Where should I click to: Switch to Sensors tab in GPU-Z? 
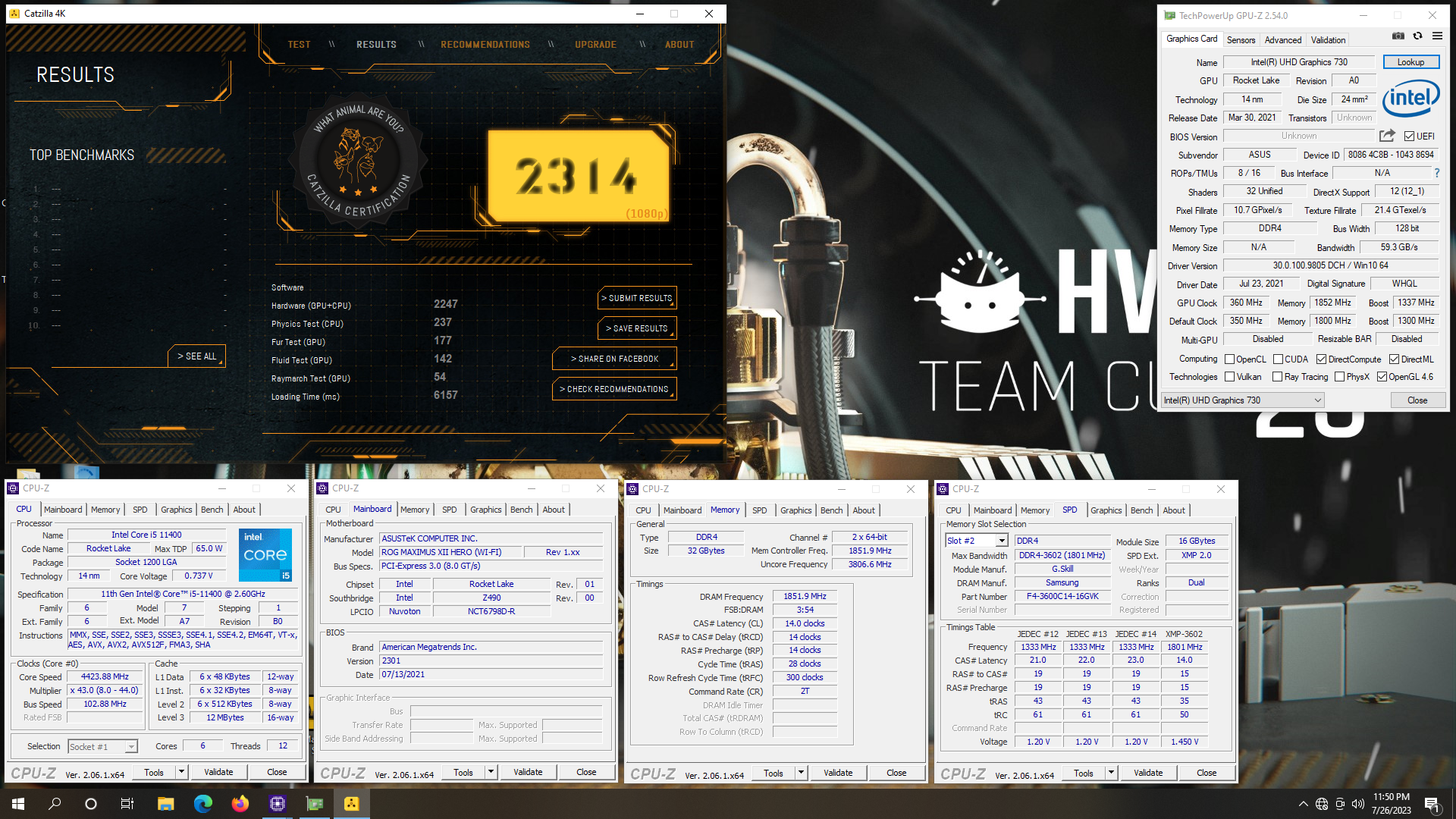pyautogui.click(x=1241, y=40)
